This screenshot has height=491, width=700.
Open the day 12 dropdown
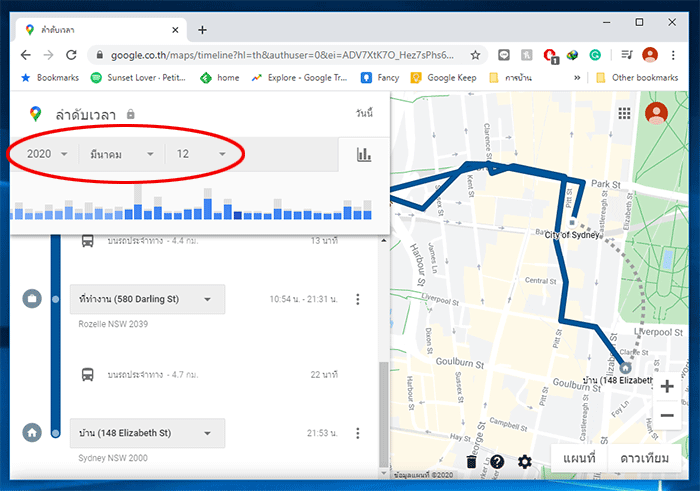[201, 154]
